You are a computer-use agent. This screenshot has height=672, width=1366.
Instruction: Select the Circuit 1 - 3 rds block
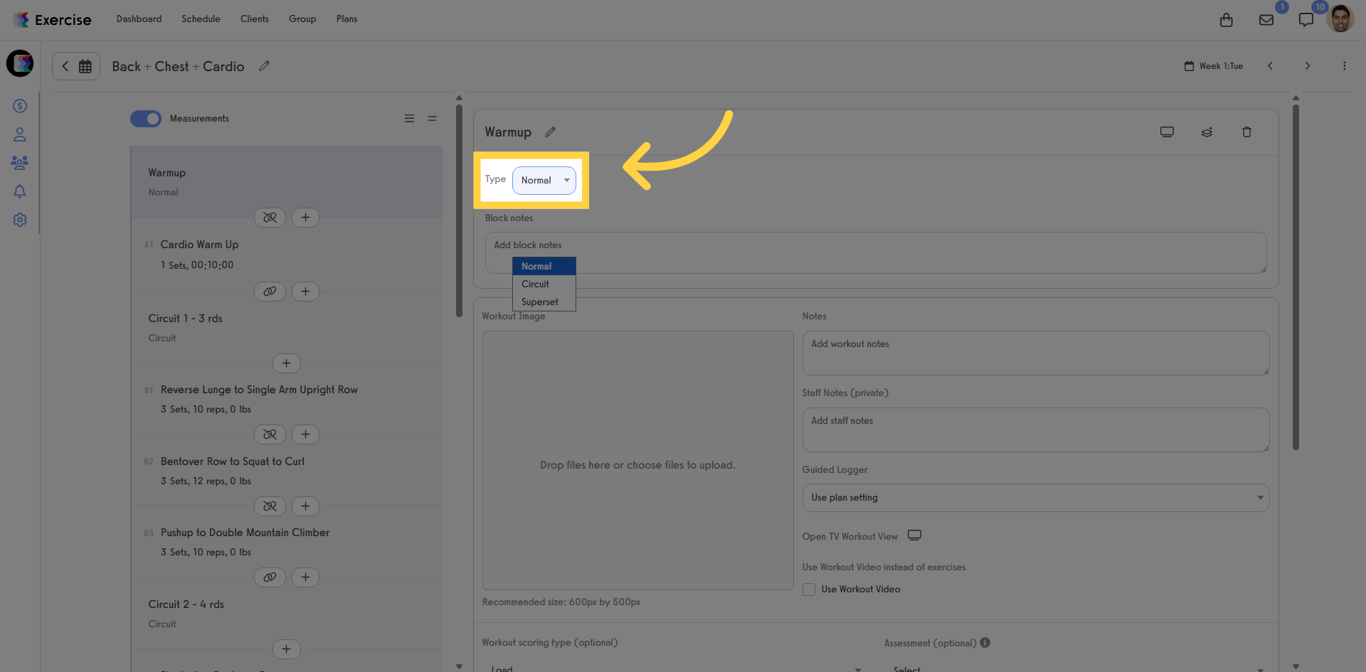[286, 327]
